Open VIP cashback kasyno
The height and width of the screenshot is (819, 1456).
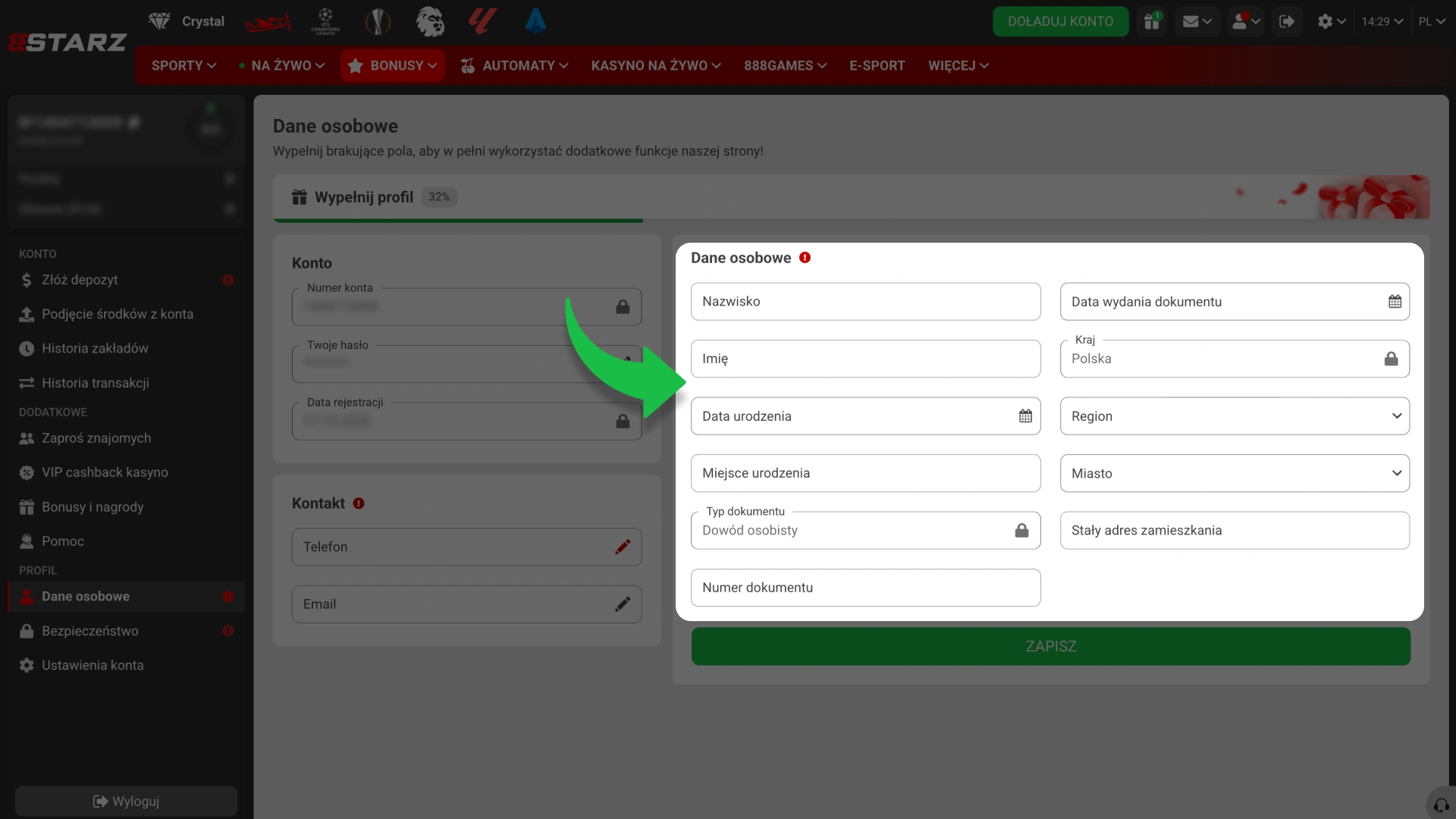[126, 472]
